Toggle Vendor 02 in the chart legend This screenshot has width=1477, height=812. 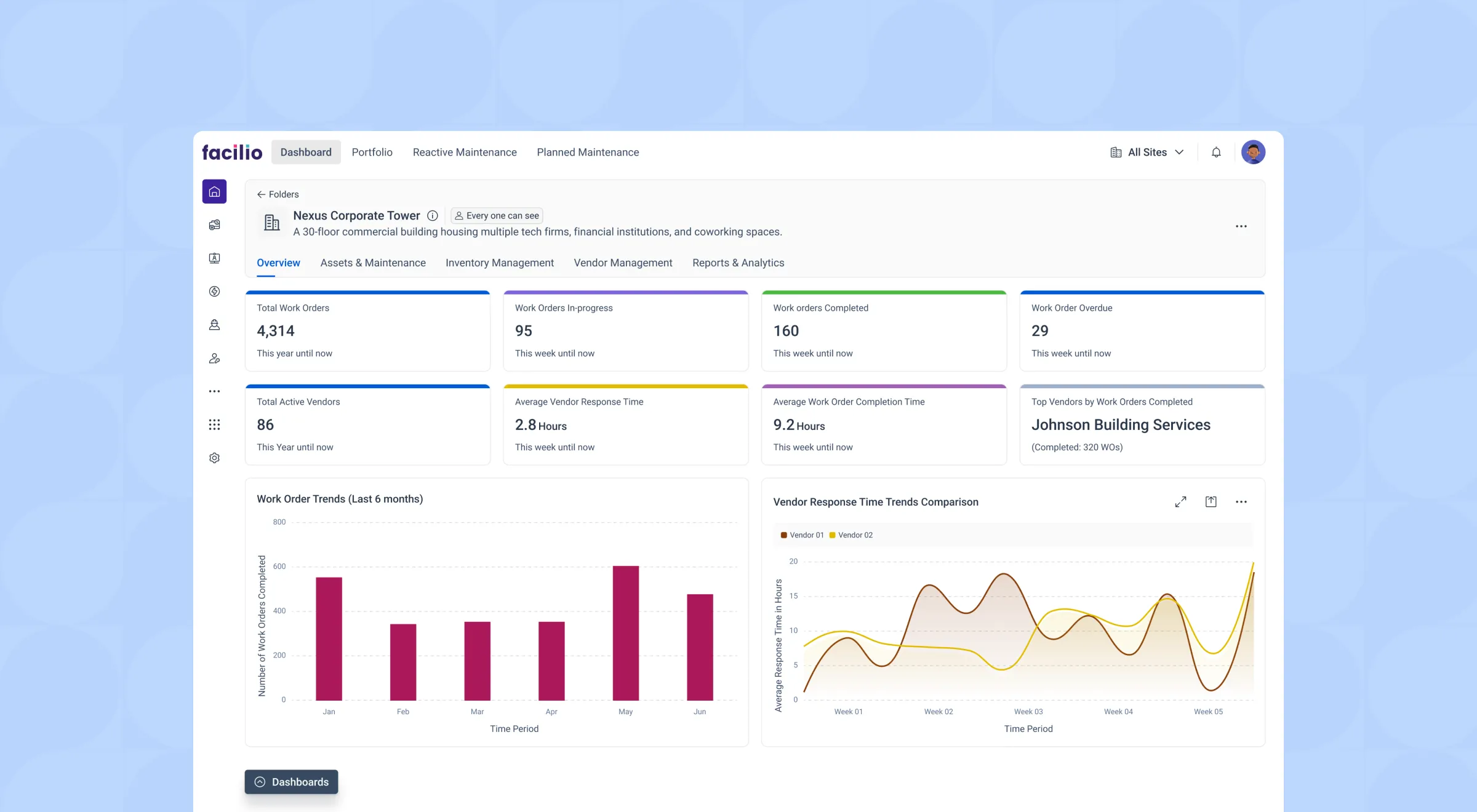pyautogui.click(x=851, y=535)
